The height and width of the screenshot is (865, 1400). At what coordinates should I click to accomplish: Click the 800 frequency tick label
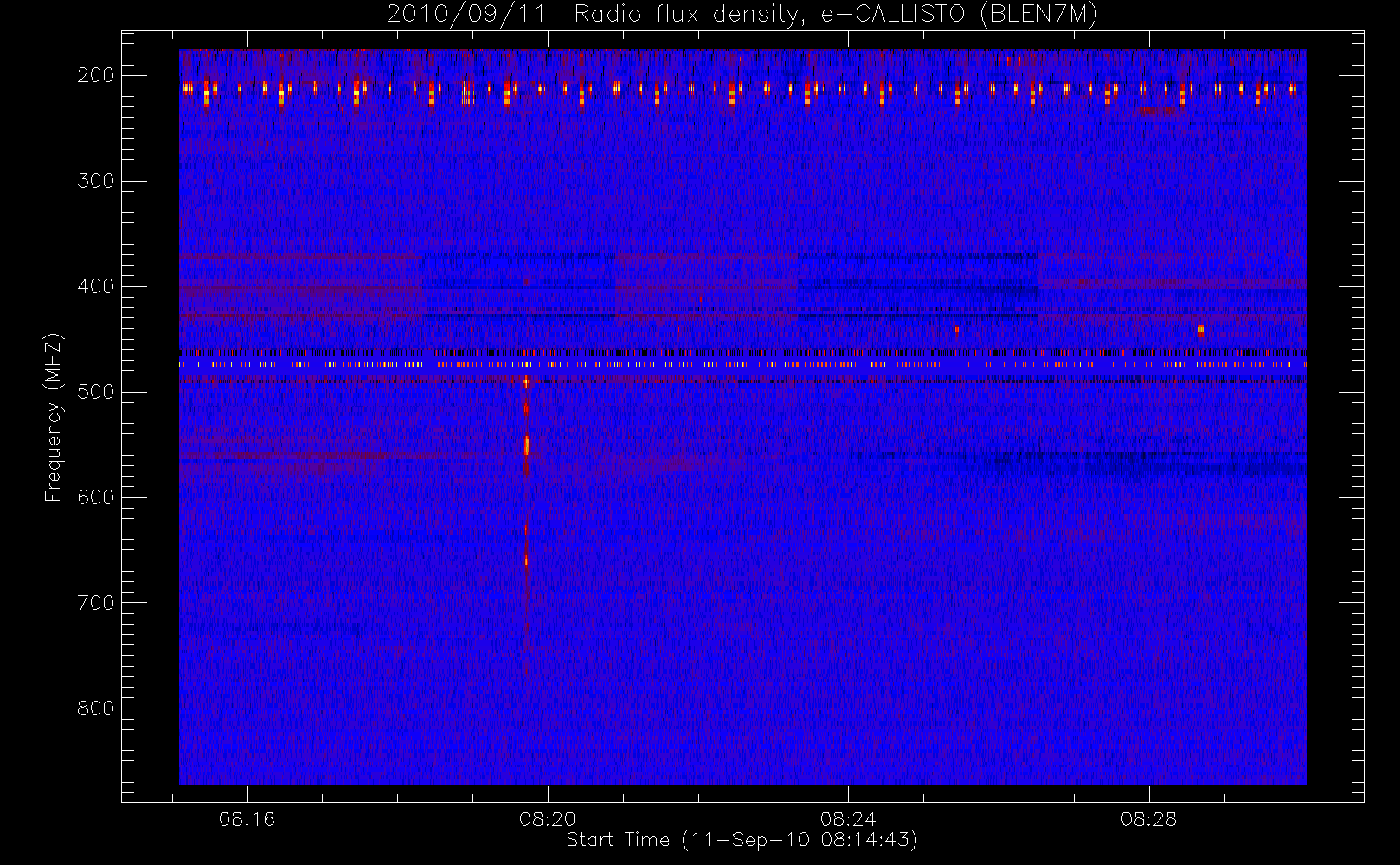click(x=96, y=708)
